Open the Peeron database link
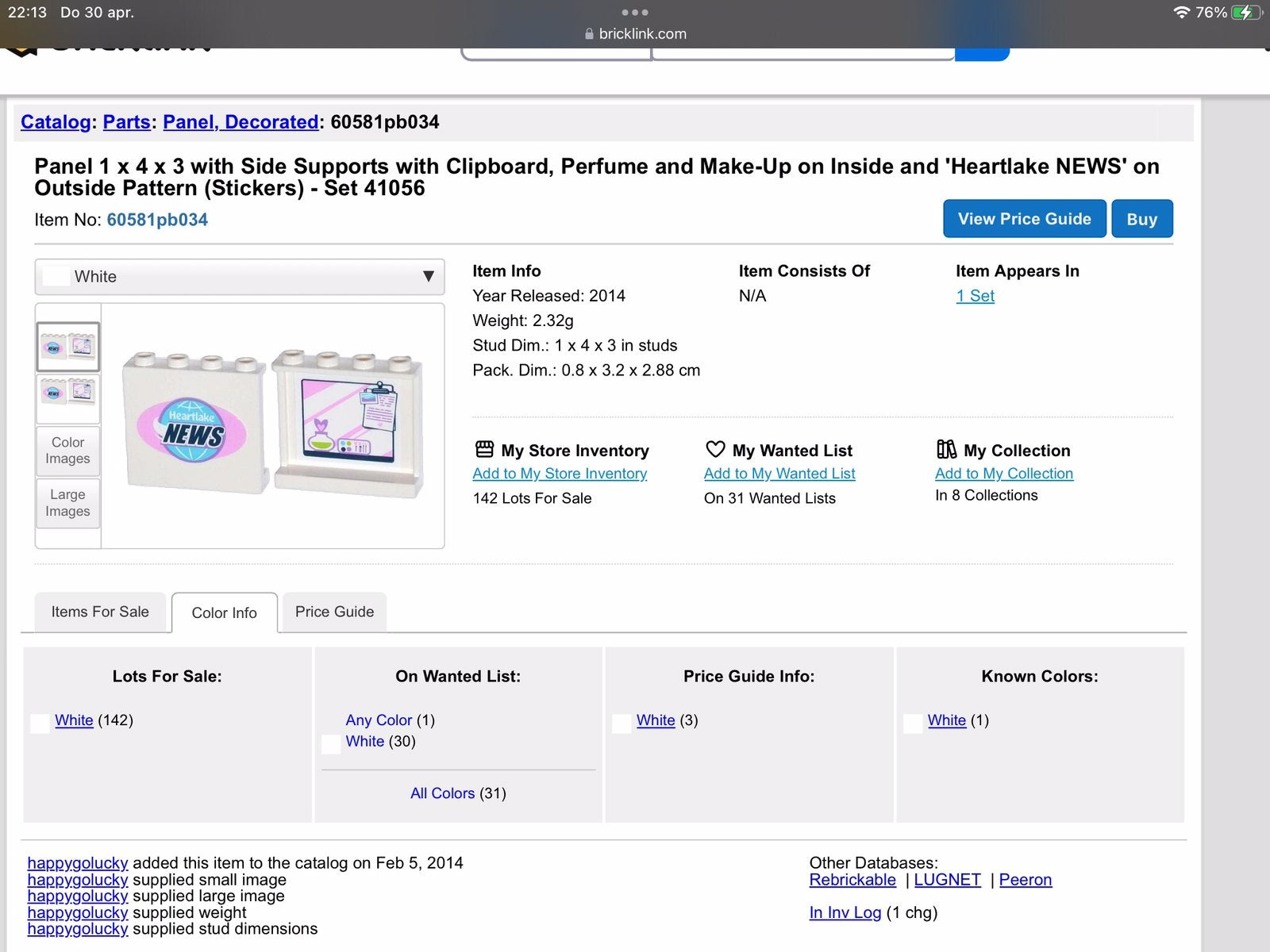Viewport: 1270px width, 952px height. point(1026,880)
